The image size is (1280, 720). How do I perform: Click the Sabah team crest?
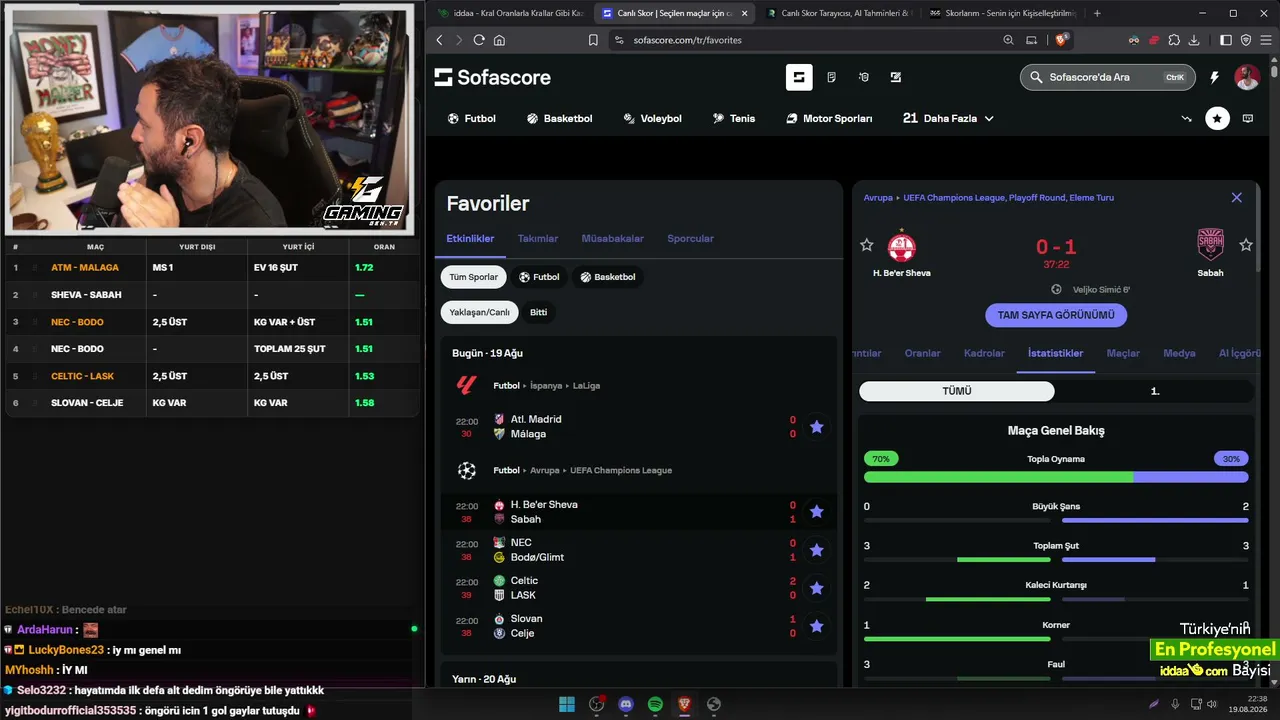[1210, 245]
